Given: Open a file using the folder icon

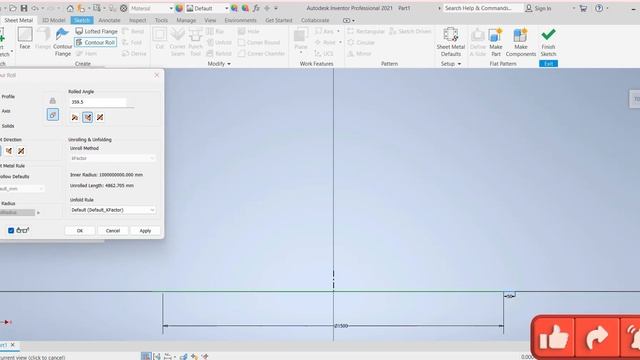Looking at the screenshot, I should [x=13, y=8].
